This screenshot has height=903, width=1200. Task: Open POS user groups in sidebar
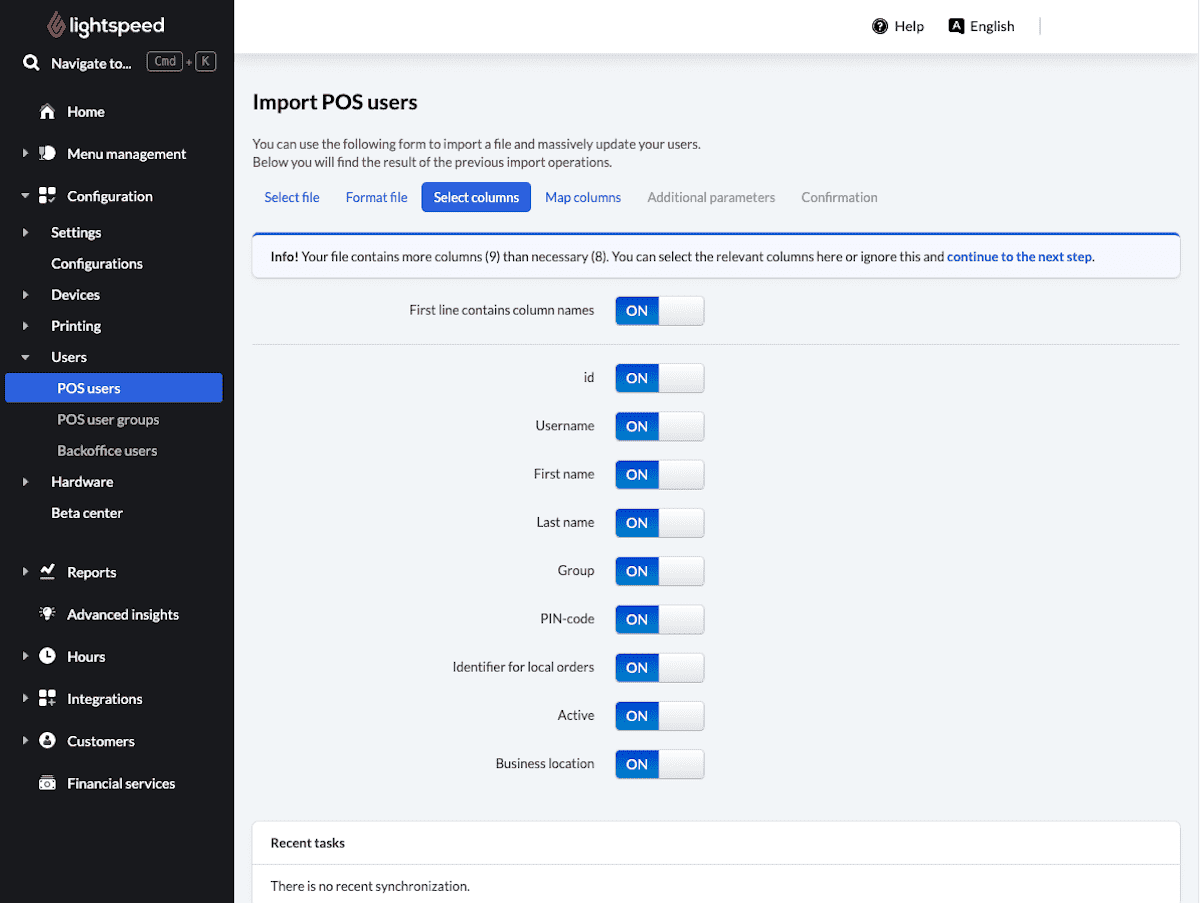[108, 420]
